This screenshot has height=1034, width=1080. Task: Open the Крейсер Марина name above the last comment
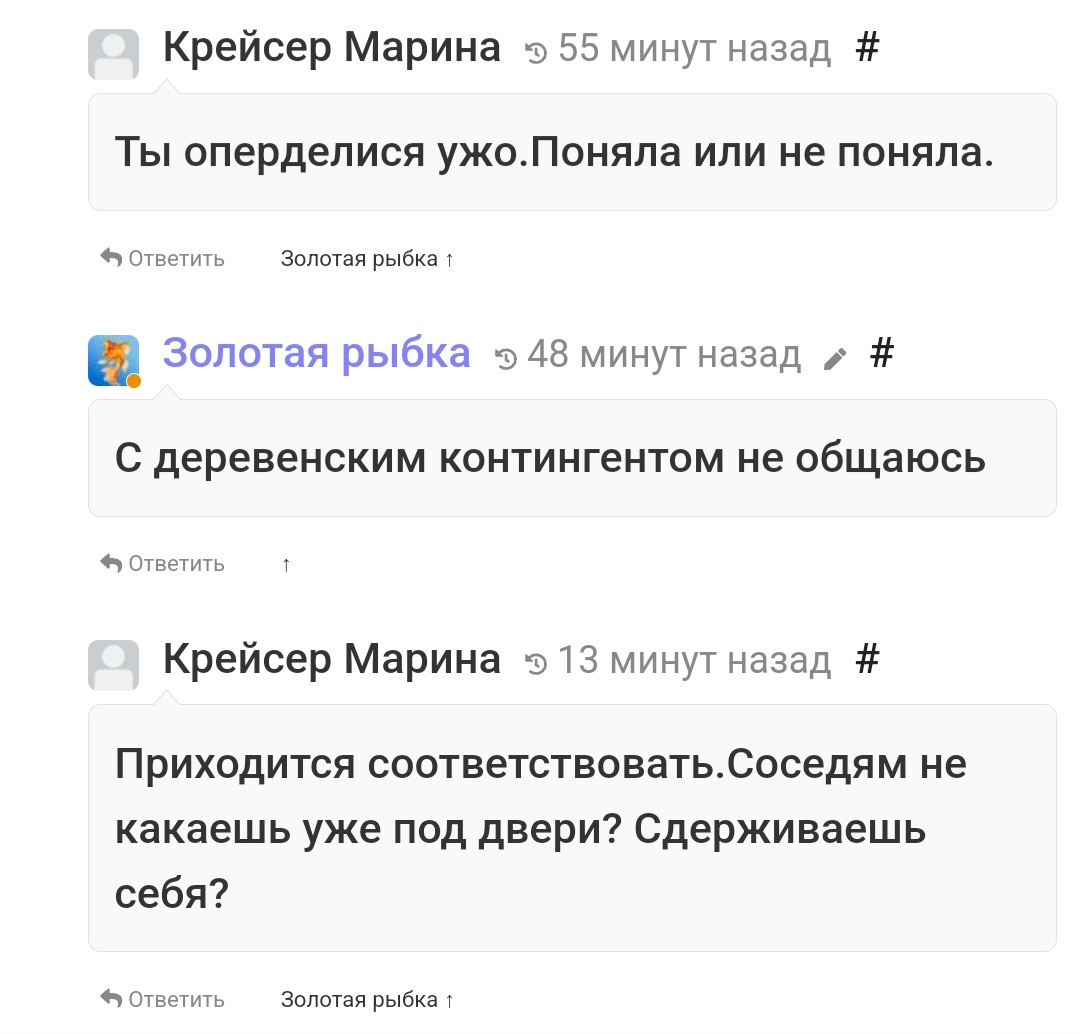[x=331, y=659]
